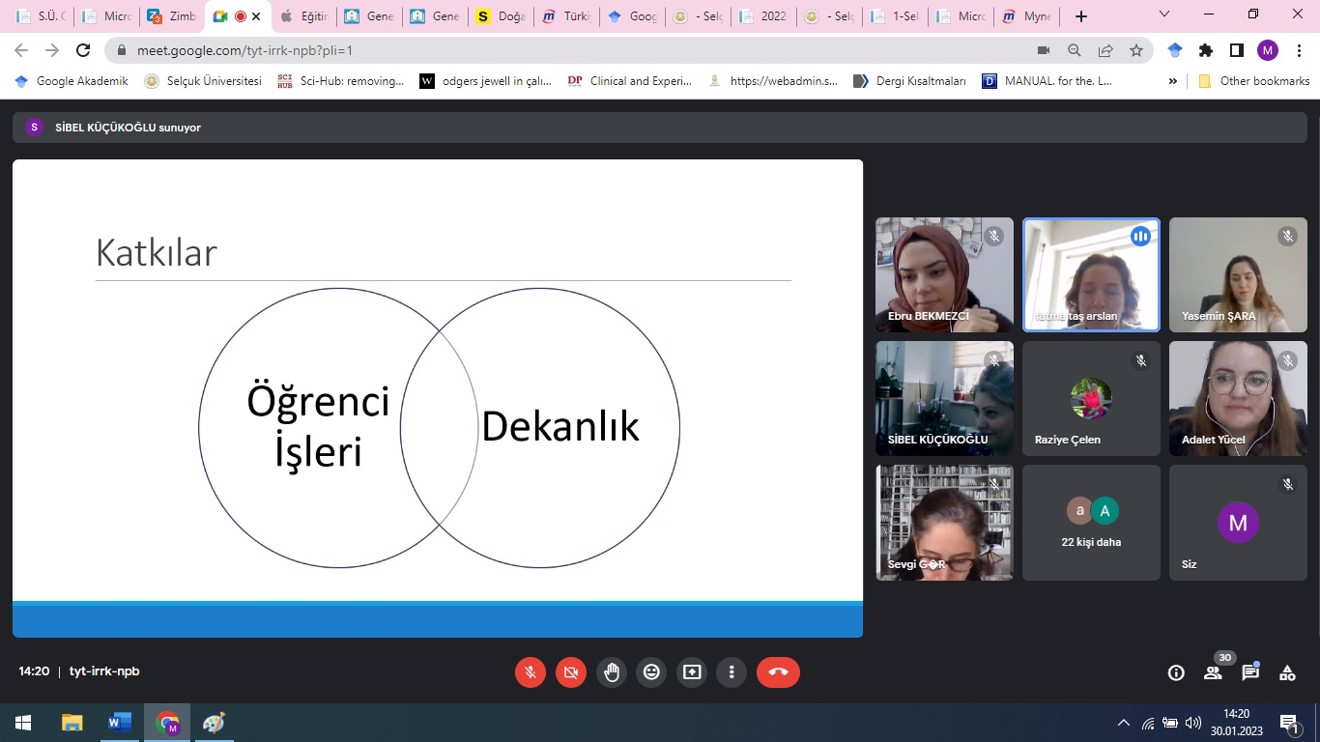Leave the call with red hang-up button
Viewport: 1320px width, 742px height.
pos(778,672)
